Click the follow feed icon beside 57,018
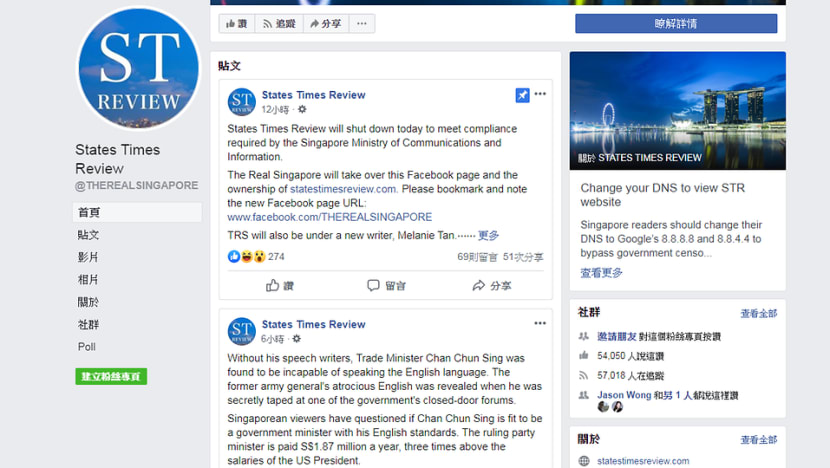This screenshot has width=830, height=468. pos(584,375)
